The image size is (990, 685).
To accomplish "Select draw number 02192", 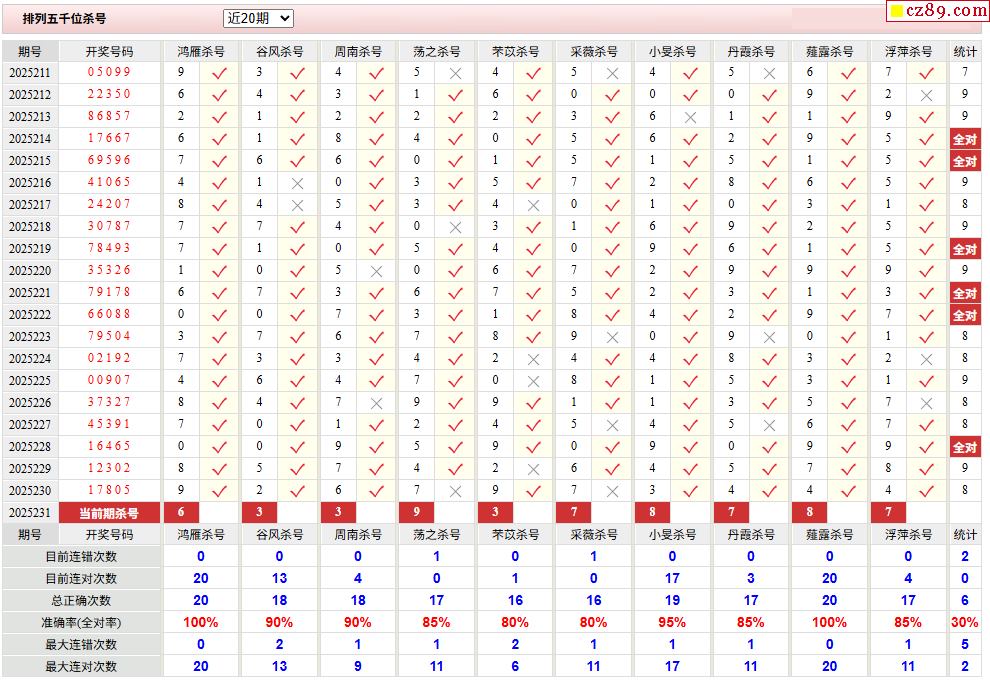I will pos(109,358).
